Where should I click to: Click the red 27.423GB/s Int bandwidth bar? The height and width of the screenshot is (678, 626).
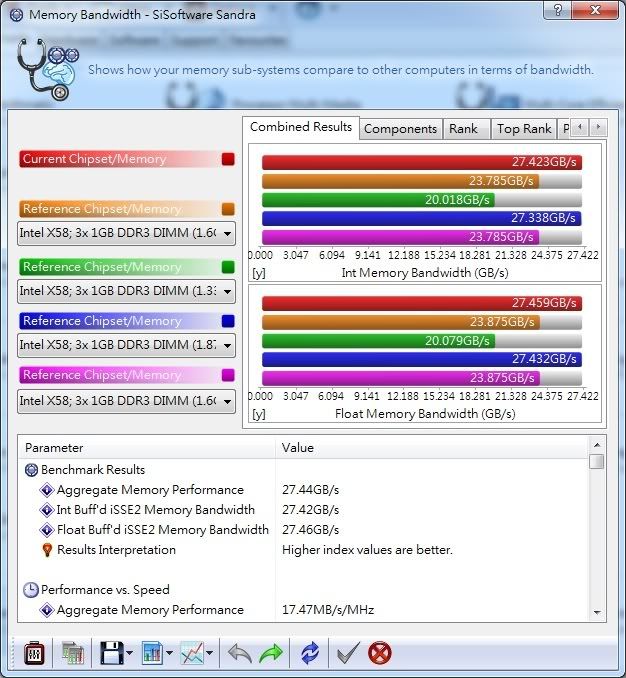[422, 162]
